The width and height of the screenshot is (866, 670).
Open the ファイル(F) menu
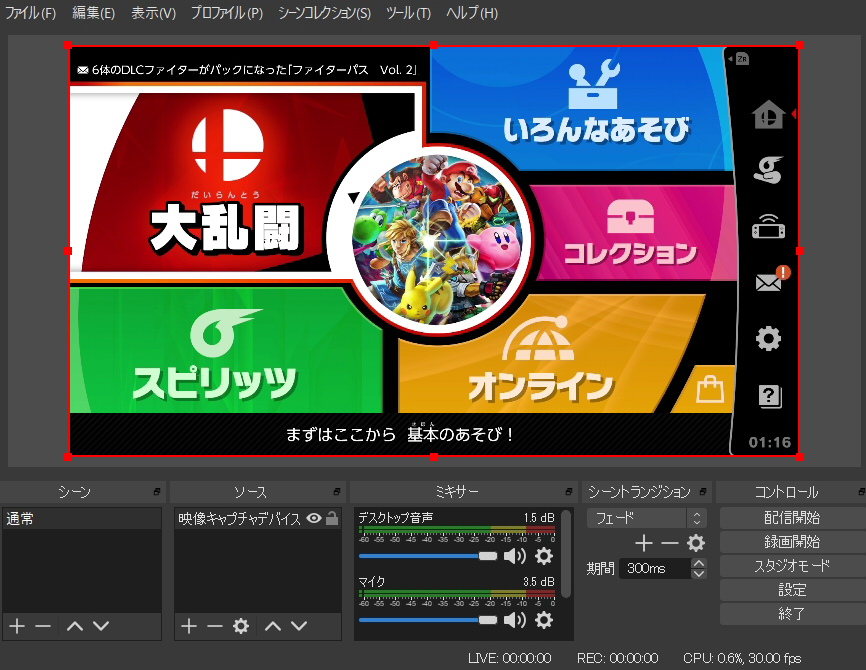31,13
